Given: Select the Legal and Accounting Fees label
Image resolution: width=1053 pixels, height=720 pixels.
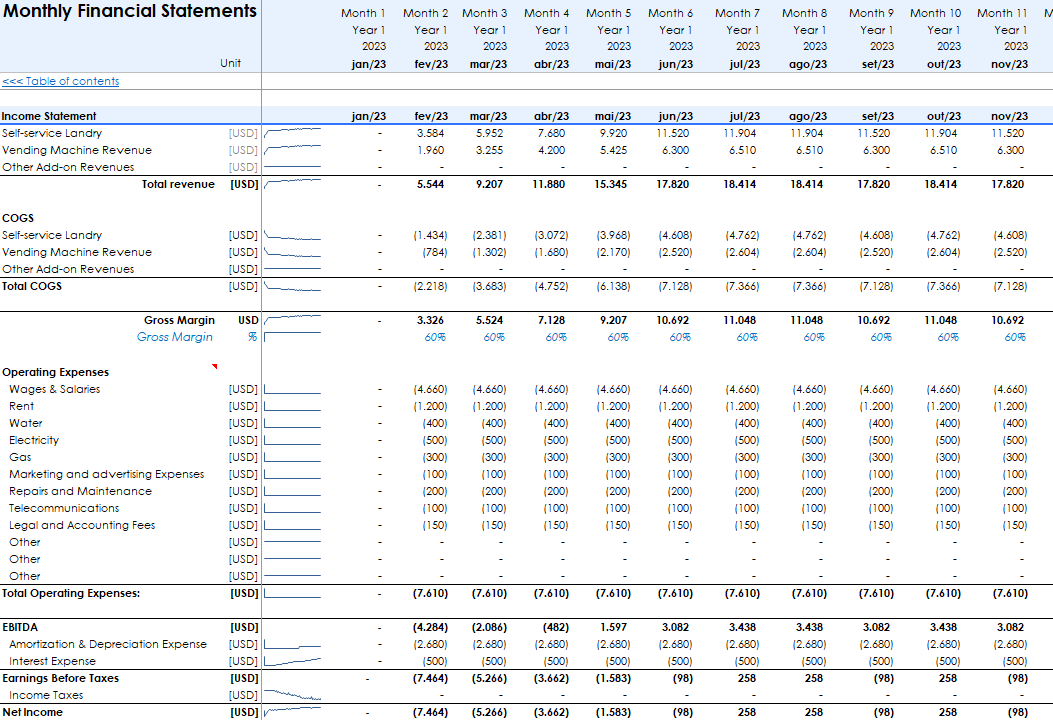Looking at the screenshot, I should [82, 525].
